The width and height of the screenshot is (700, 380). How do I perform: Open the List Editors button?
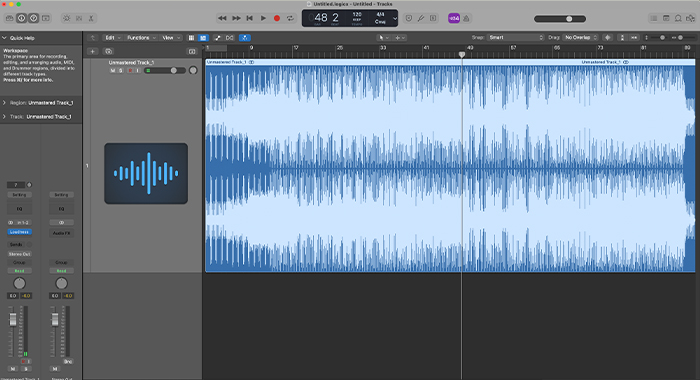pyautogui.click(x=654, y=18)
